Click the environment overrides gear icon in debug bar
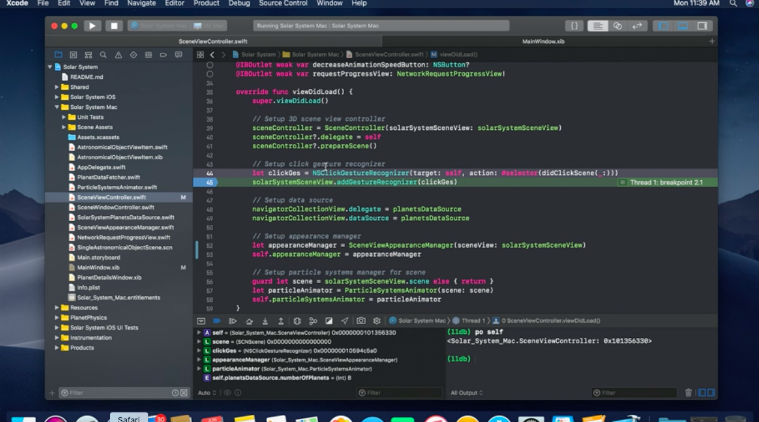Image resolution: width=759 pixels, height=422 pixels. coord(377,321)
